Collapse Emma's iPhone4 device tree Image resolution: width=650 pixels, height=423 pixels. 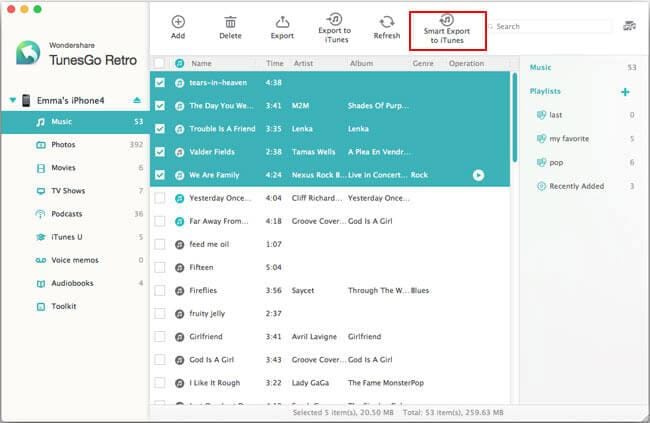pyautogui.click(x=13, y=100)
